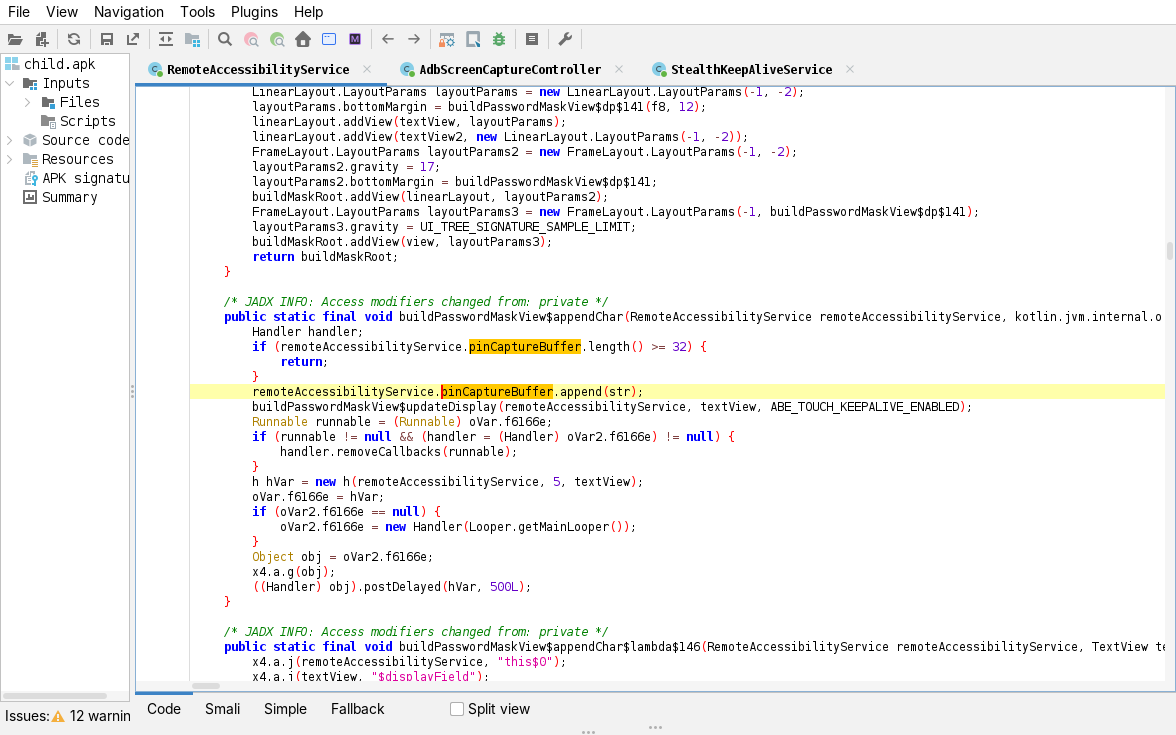
Task: Select the Summary tree item label
Action: pos(70,197)
